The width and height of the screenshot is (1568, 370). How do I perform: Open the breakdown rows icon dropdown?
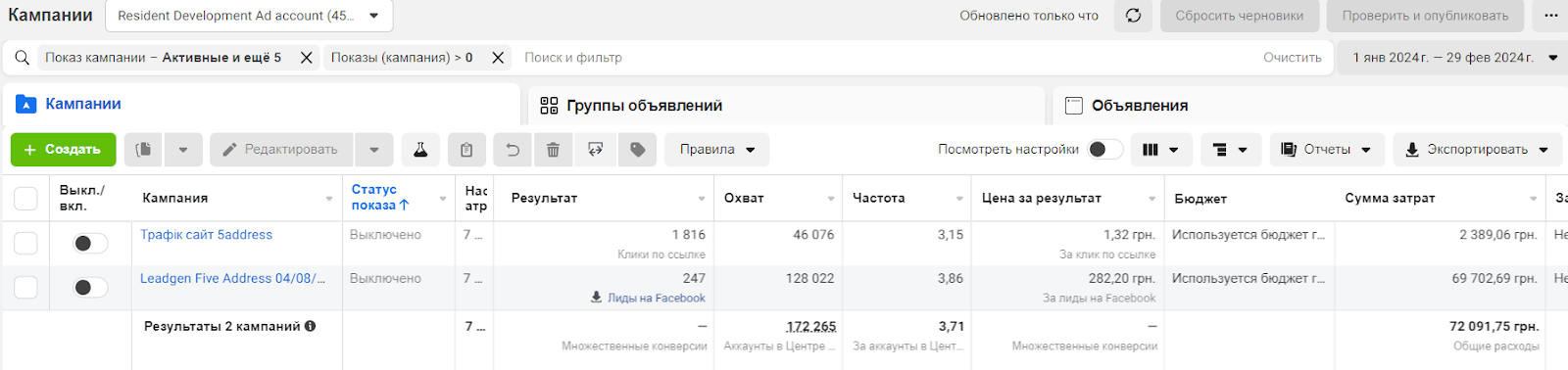tap(1231, 150)
